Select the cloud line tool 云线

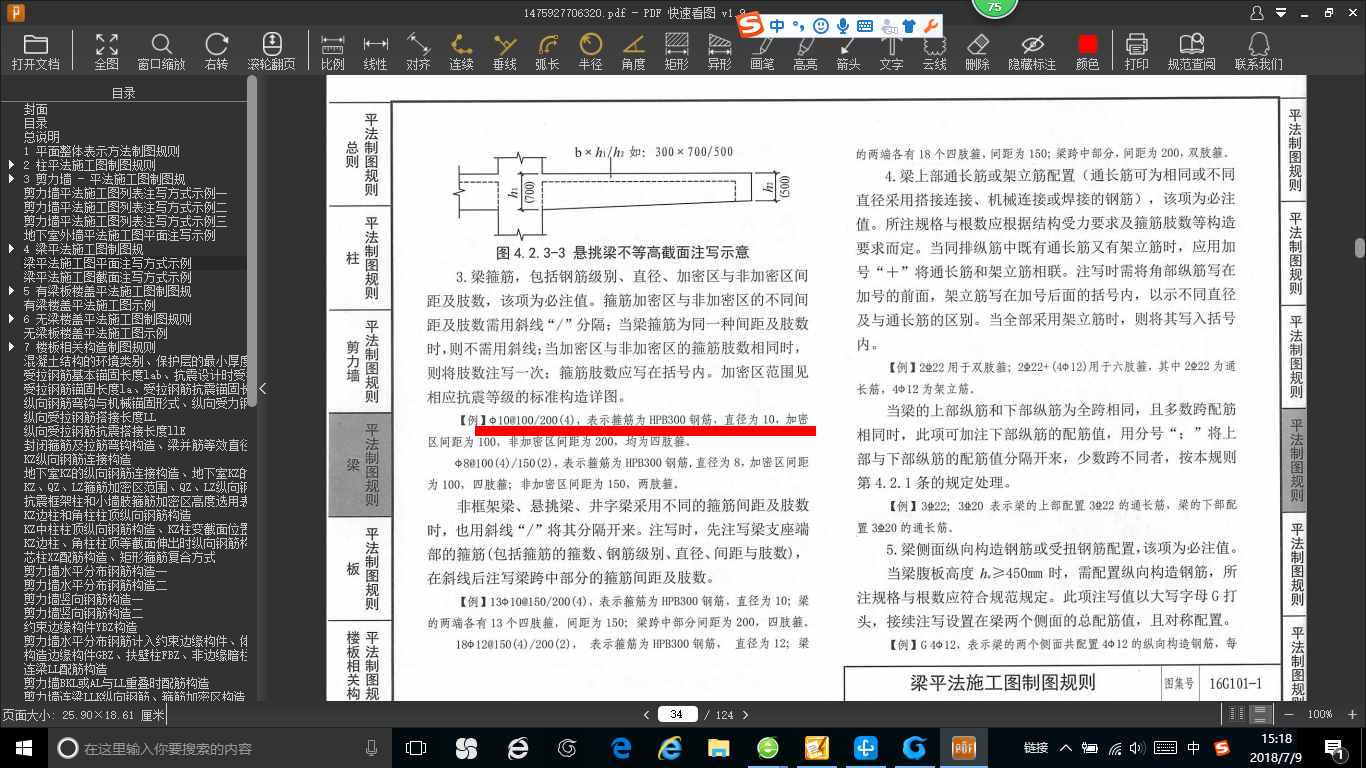934,52
